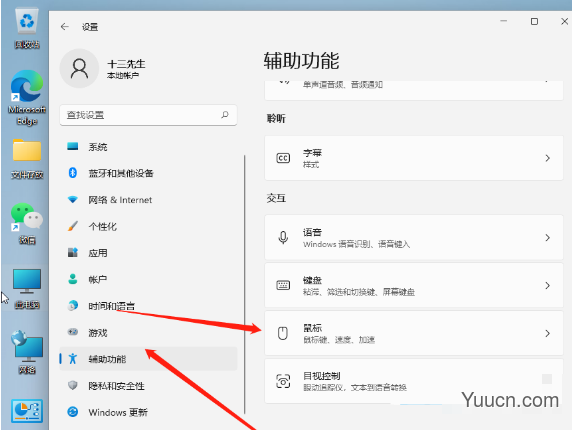Image resolution: width=572 pixels, height=430 pixels.
Task: Click the personalization paintbrush icon
Action: tap(73, 226)
